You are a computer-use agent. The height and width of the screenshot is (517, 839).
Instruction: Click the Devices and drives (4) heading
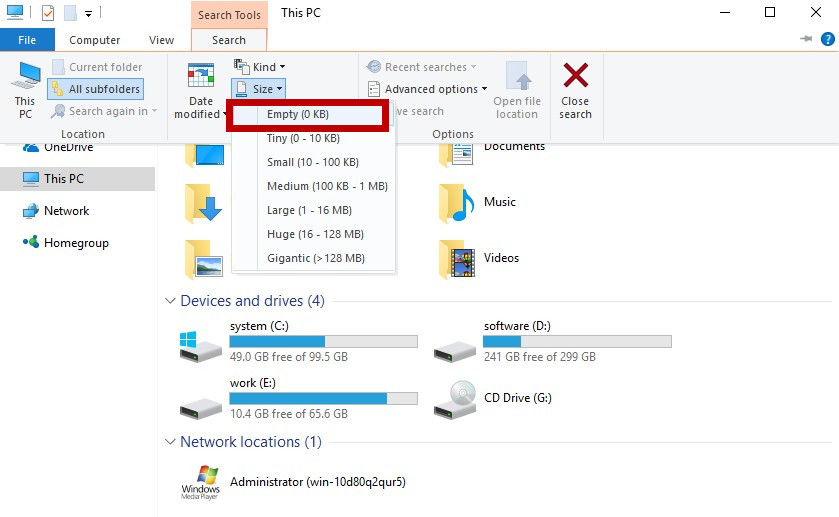[x=253, y=301]
